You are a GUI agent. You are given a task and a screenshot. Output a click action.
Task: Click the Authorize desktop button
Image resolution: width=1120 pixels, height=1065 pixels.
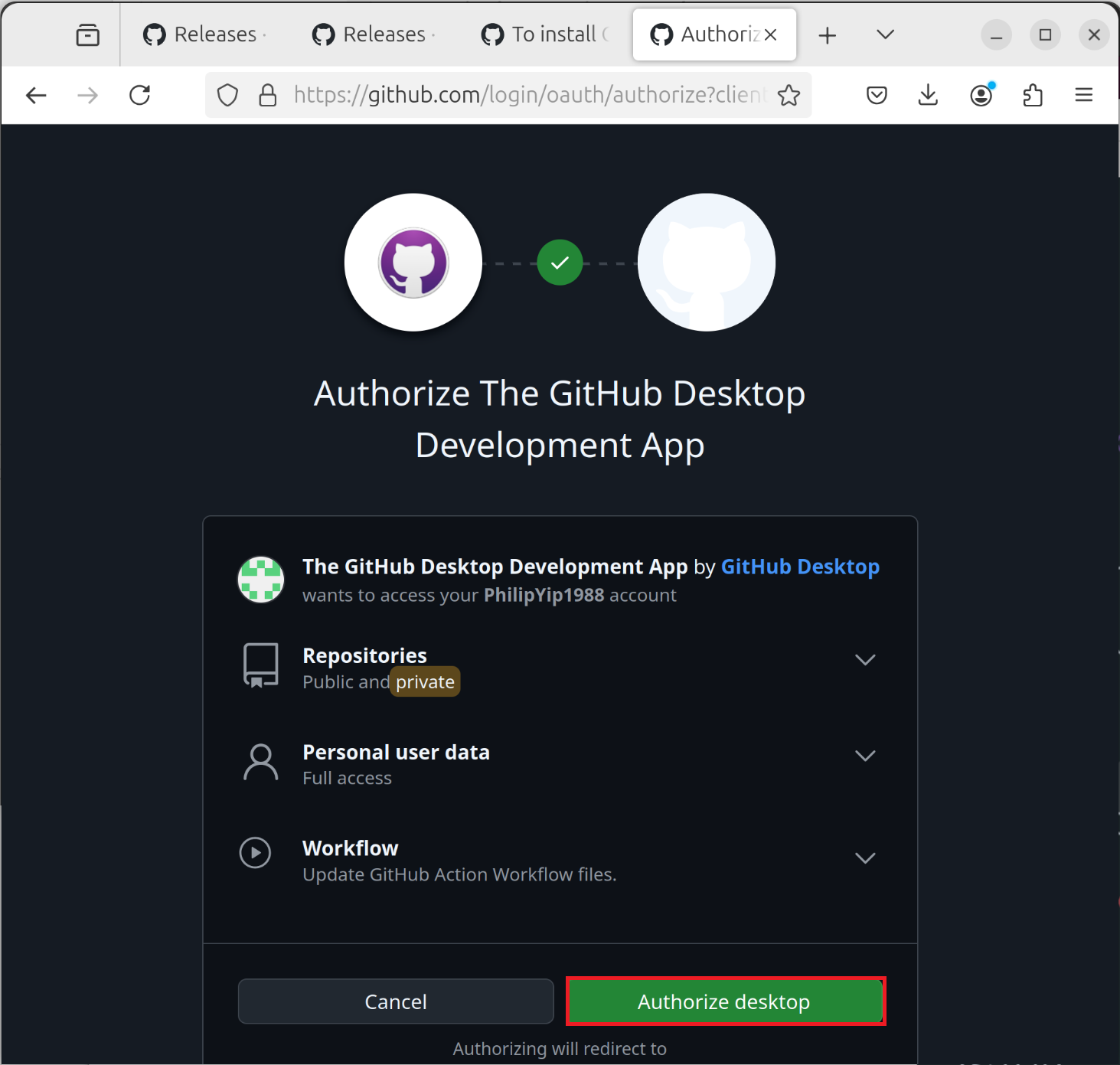[725, 1001]
